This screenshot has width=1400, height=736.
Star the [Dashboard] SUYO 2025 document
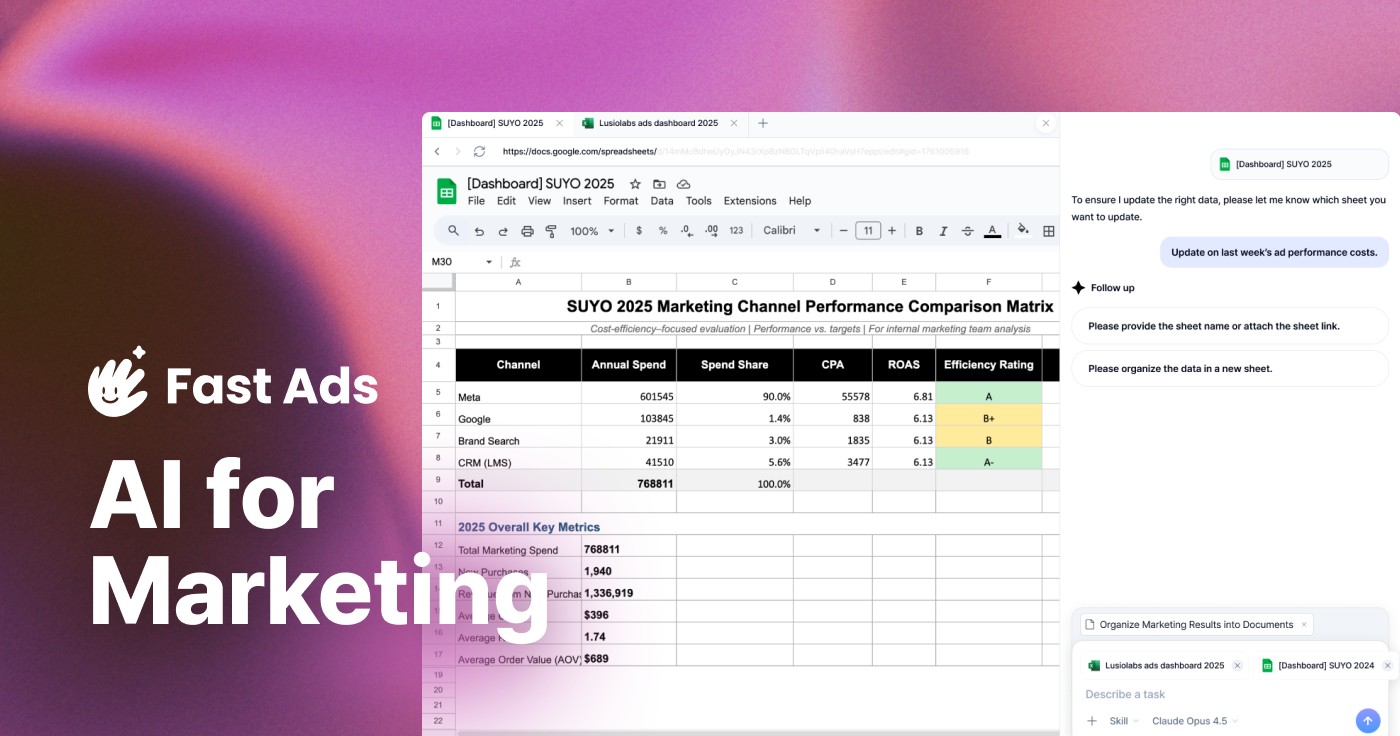pyautogui.click(x=635, y=184)
